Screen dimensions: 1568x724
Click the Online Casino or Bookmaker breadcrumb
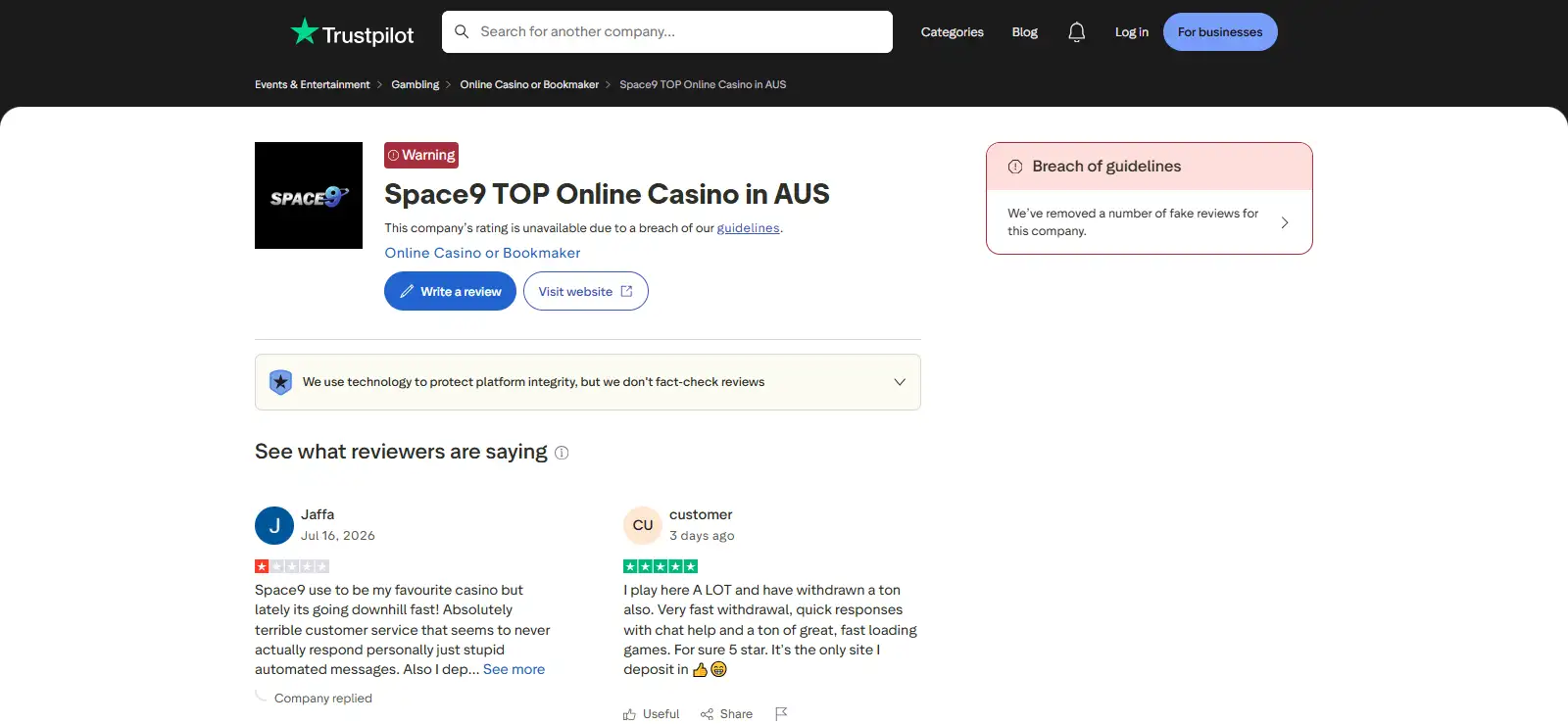pos(529,84)
